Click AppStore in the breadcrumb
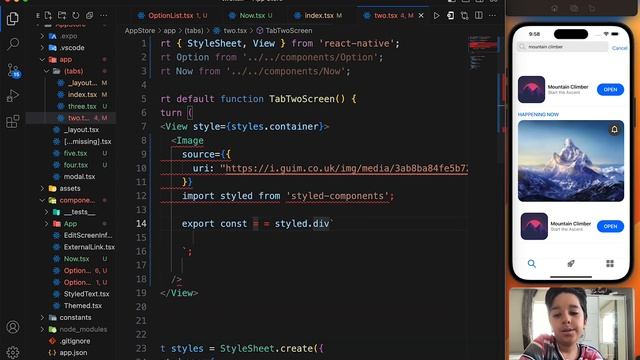 140,31
